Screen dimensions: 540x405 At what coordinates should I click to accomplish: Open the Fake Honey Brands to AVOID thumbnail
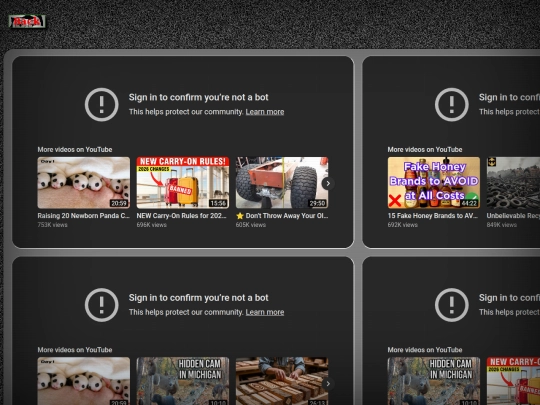click(434, 183)
